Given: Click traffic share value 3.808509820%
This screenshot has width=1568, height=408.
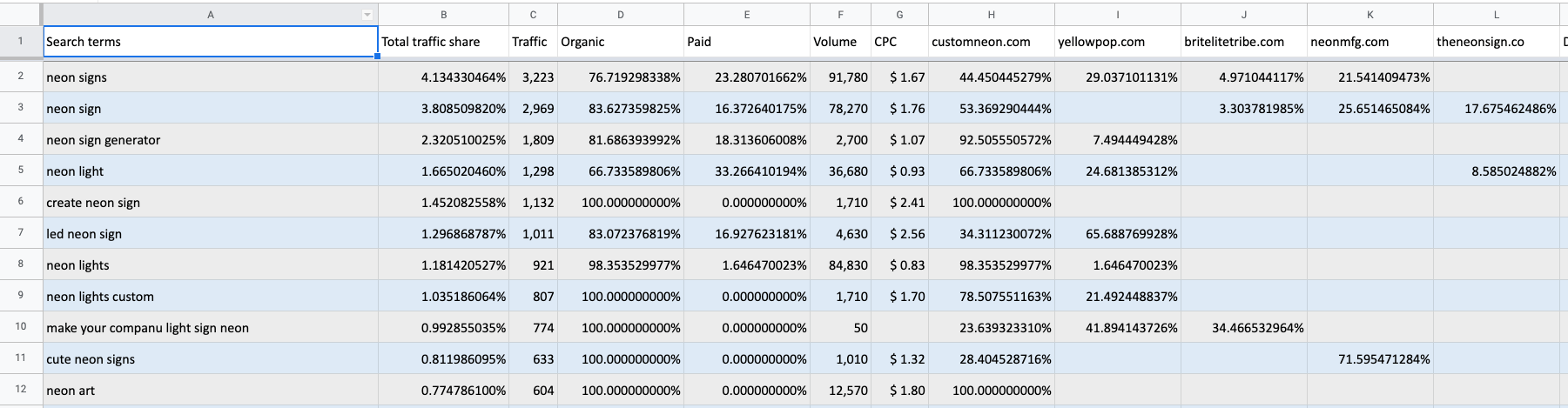Looking at the screenshot, I should click(x=444, y=108).
